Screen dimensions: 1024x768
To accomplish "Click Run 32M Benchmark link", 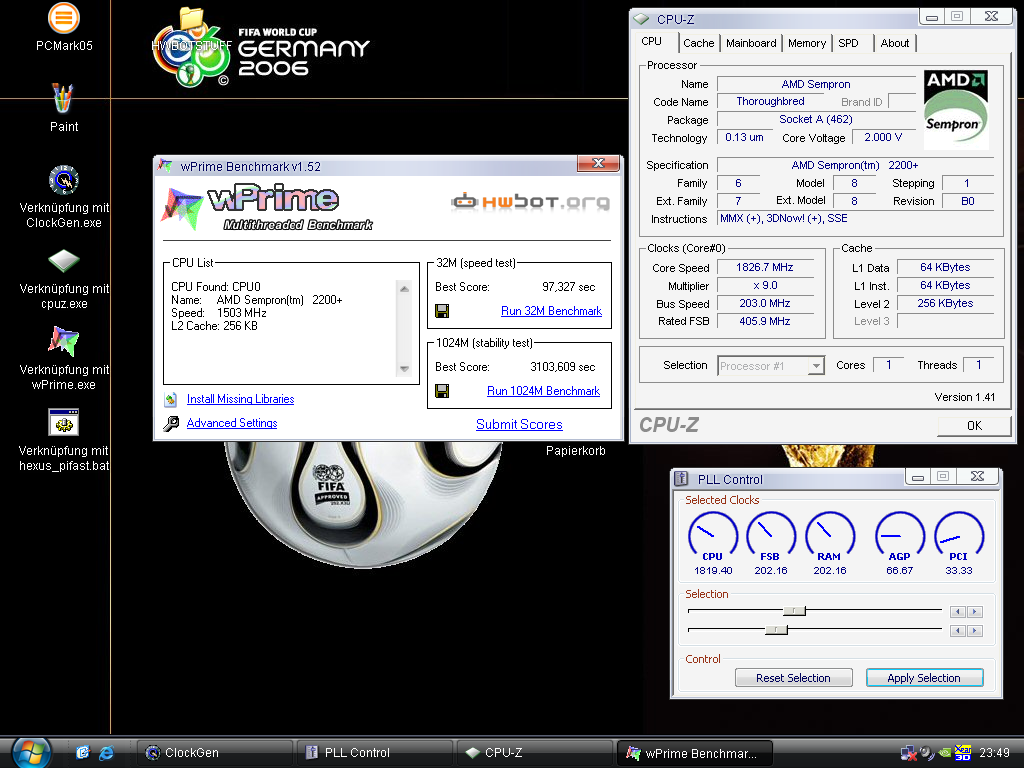I will coord(551,311).
